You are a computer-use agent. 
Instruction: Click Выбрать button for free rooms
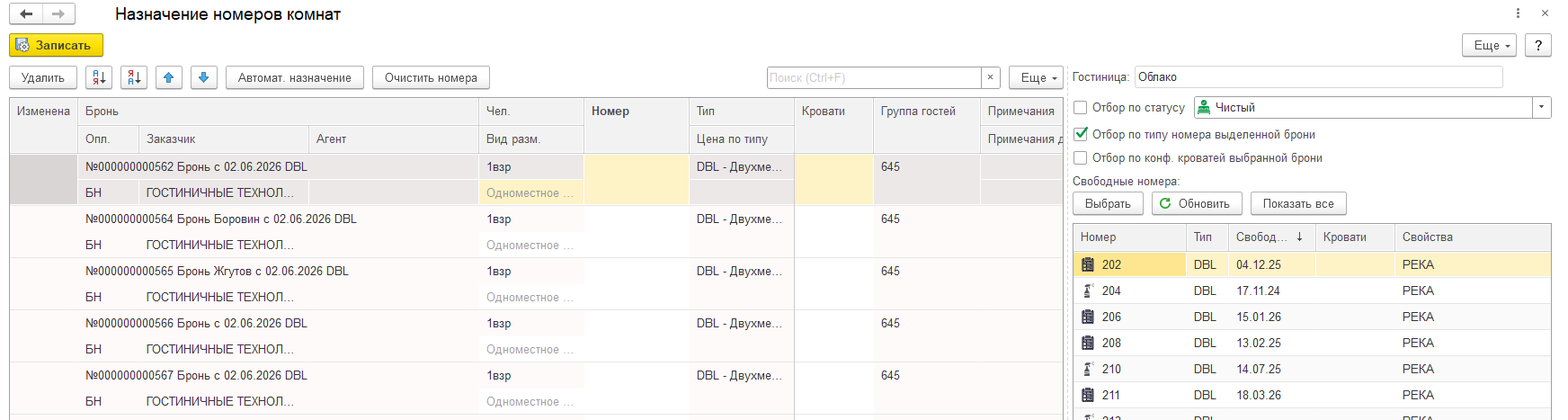click(x=1108, y=203)
